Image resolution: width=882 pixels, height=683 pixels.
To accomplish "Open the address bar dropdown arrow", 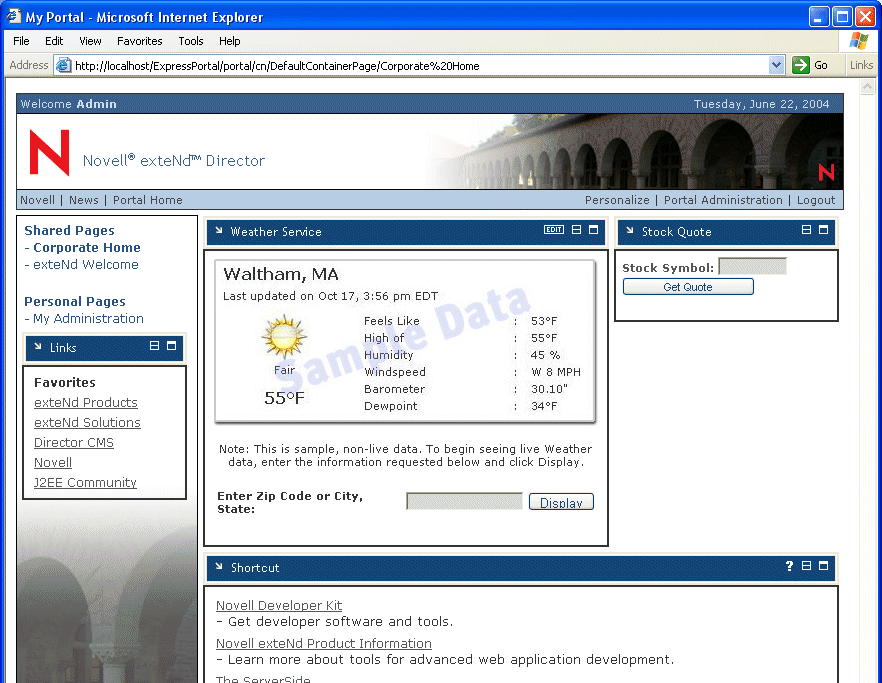I will coord(776,65).
